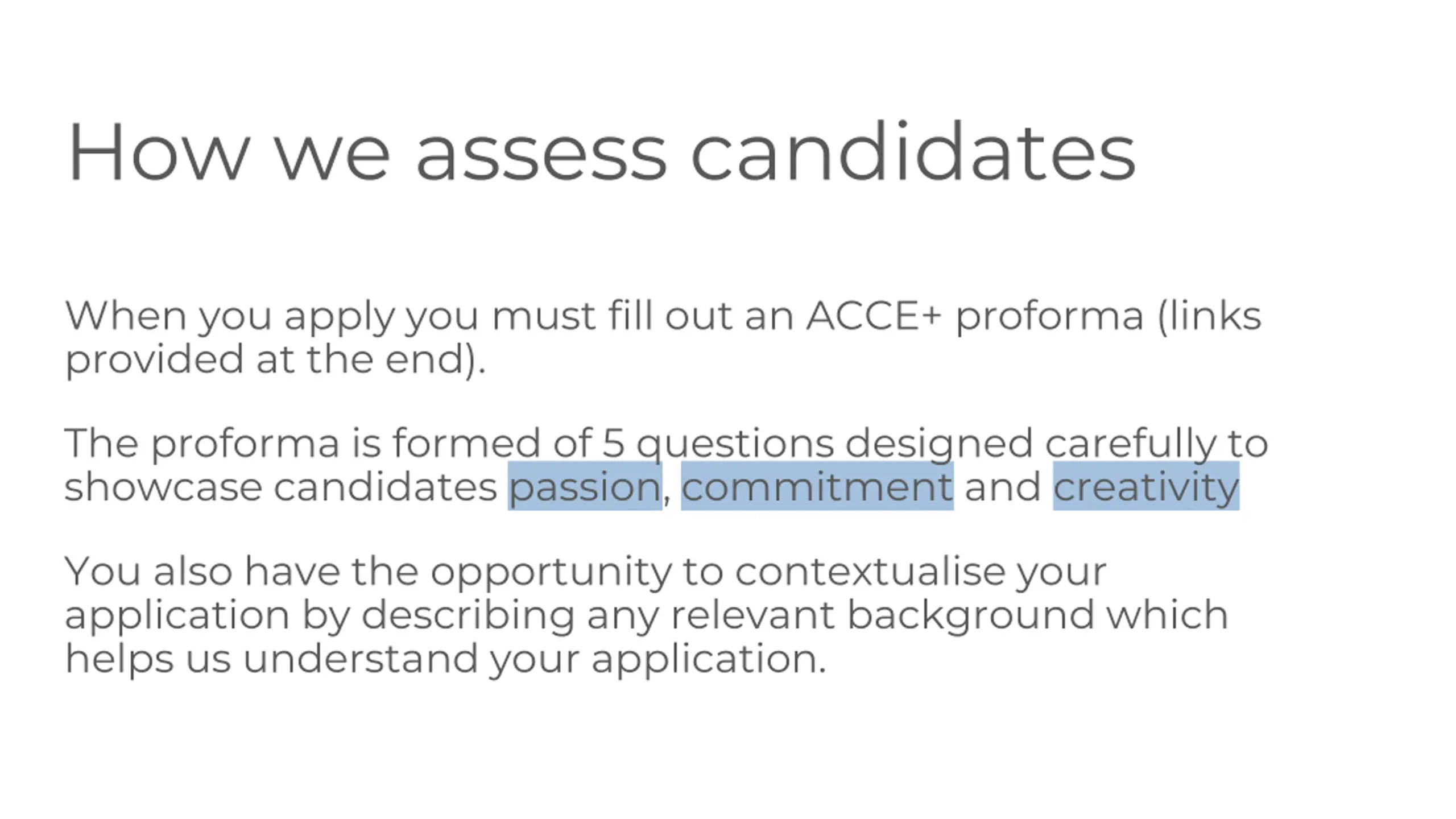Viewport: 1456px width, 819px height.
Task: Click the word "showcase"
Action: click(x=163, y=487)
